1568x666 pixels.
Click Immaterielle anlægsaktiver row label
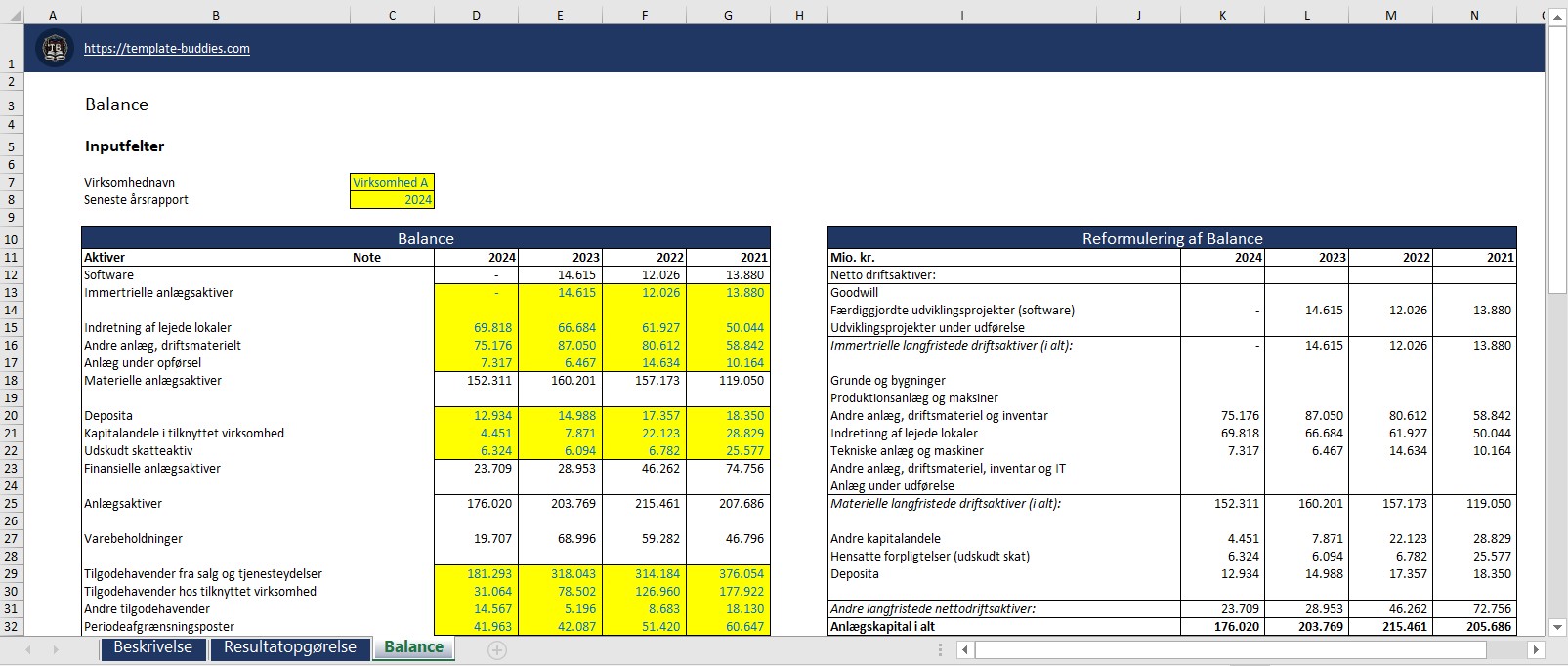coord(158,293)
